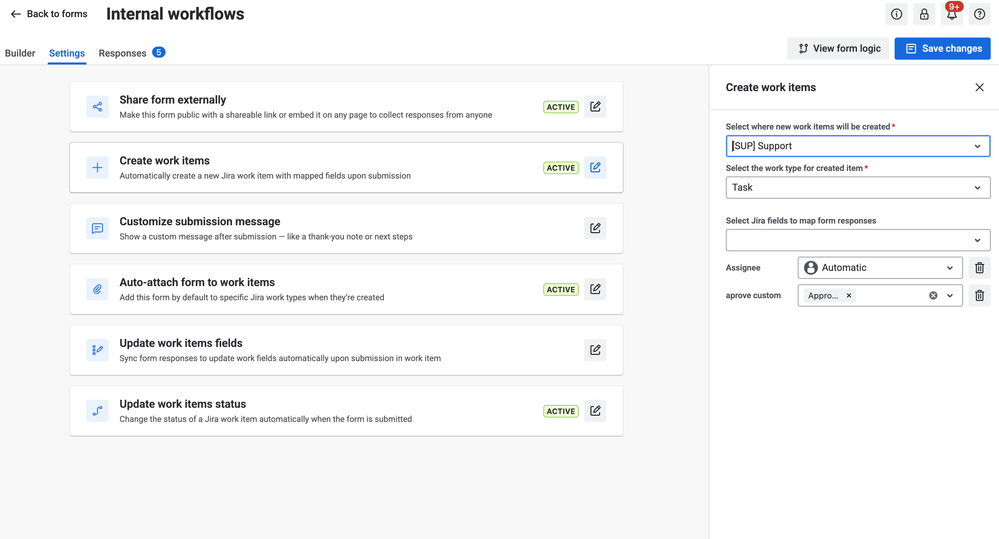Click the Update work items status title

tap(183, 404)
